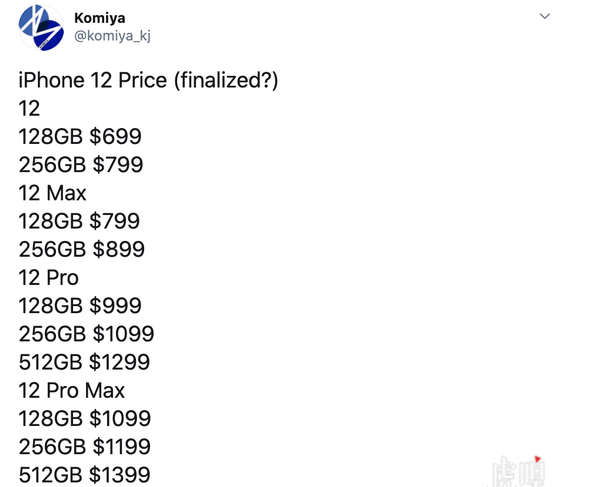Screen dimensions: 615x487
Task: Select the '128GB $1099' price line
Action: [86, 419]
